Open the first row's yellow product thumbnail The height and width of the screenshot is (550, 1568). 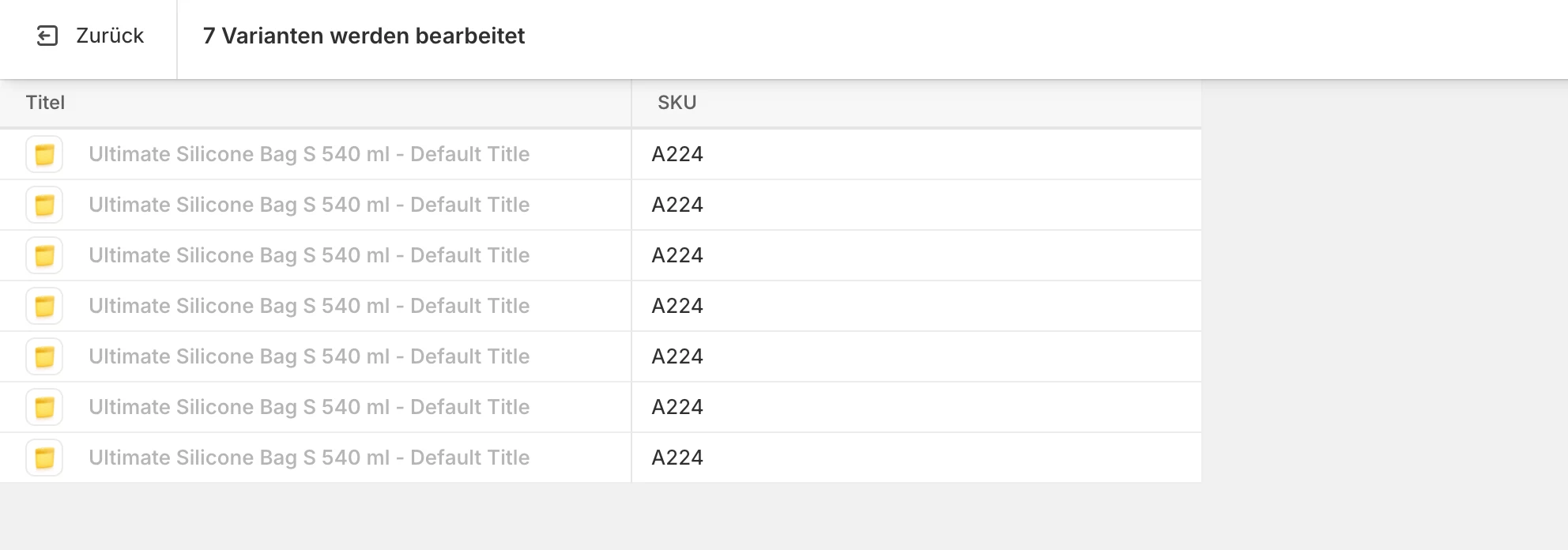[x=44, y=154]
